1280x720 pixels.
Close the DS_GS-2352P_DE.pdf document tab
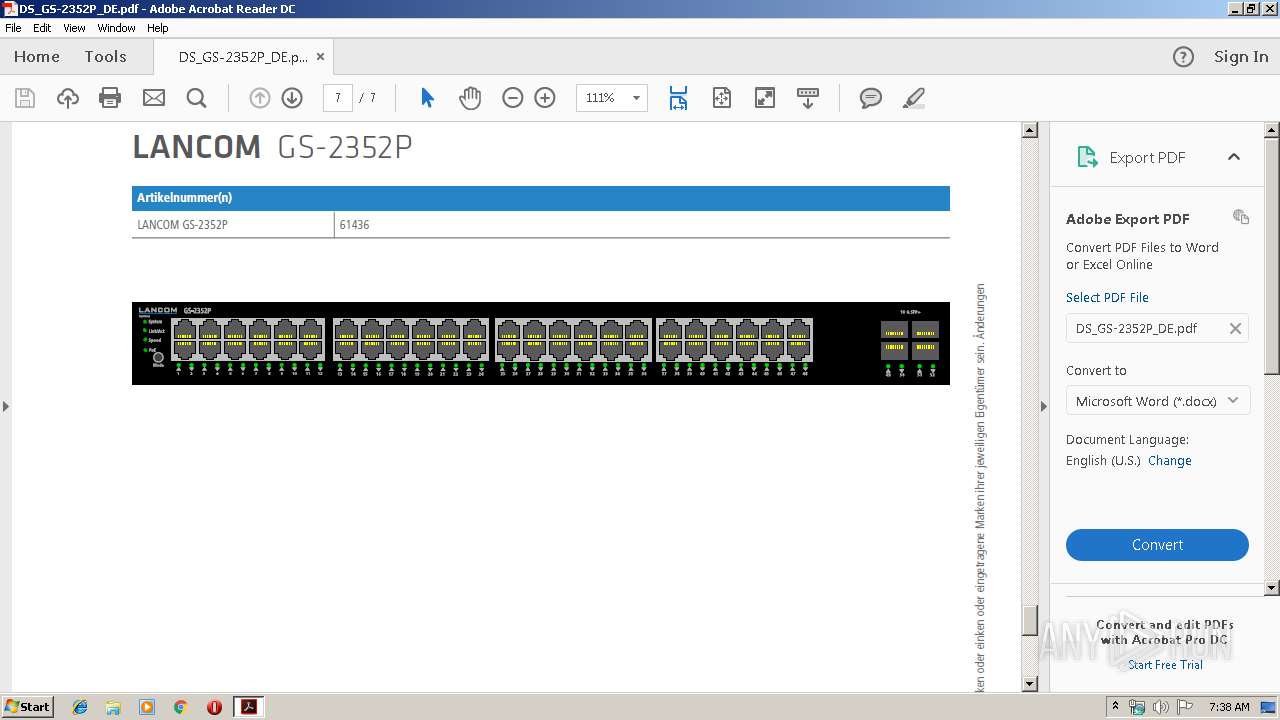coord(320,57)
